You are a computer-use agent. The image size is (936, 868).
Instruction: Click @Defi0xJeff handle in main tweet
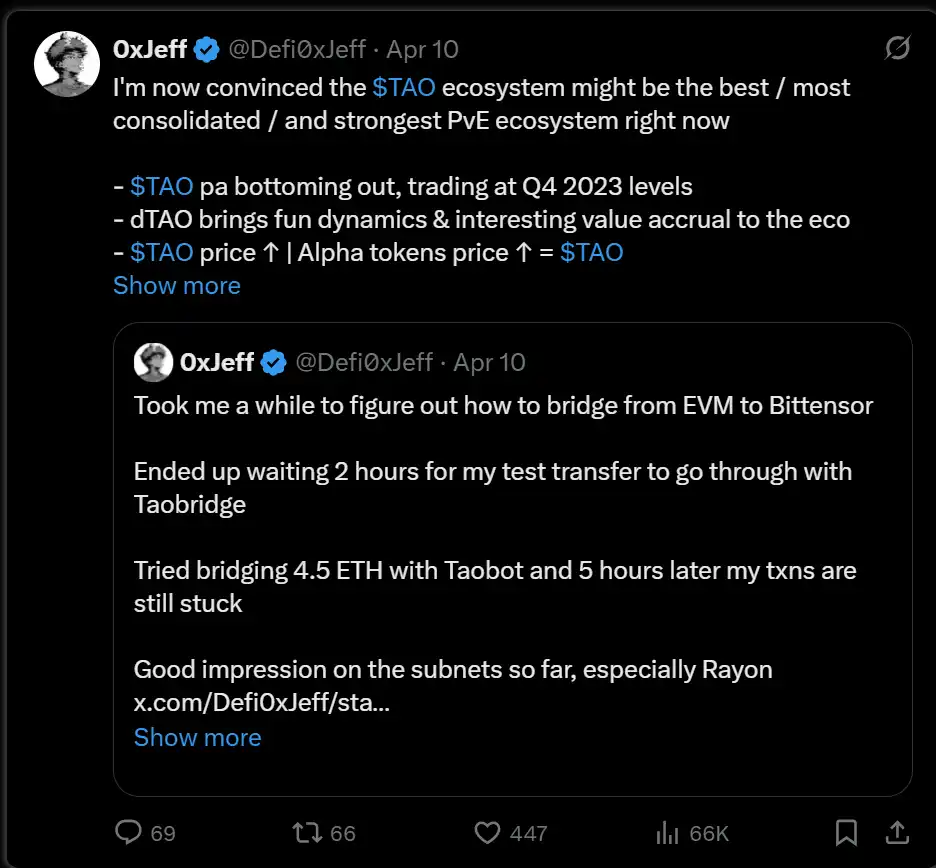click(297, 49)
